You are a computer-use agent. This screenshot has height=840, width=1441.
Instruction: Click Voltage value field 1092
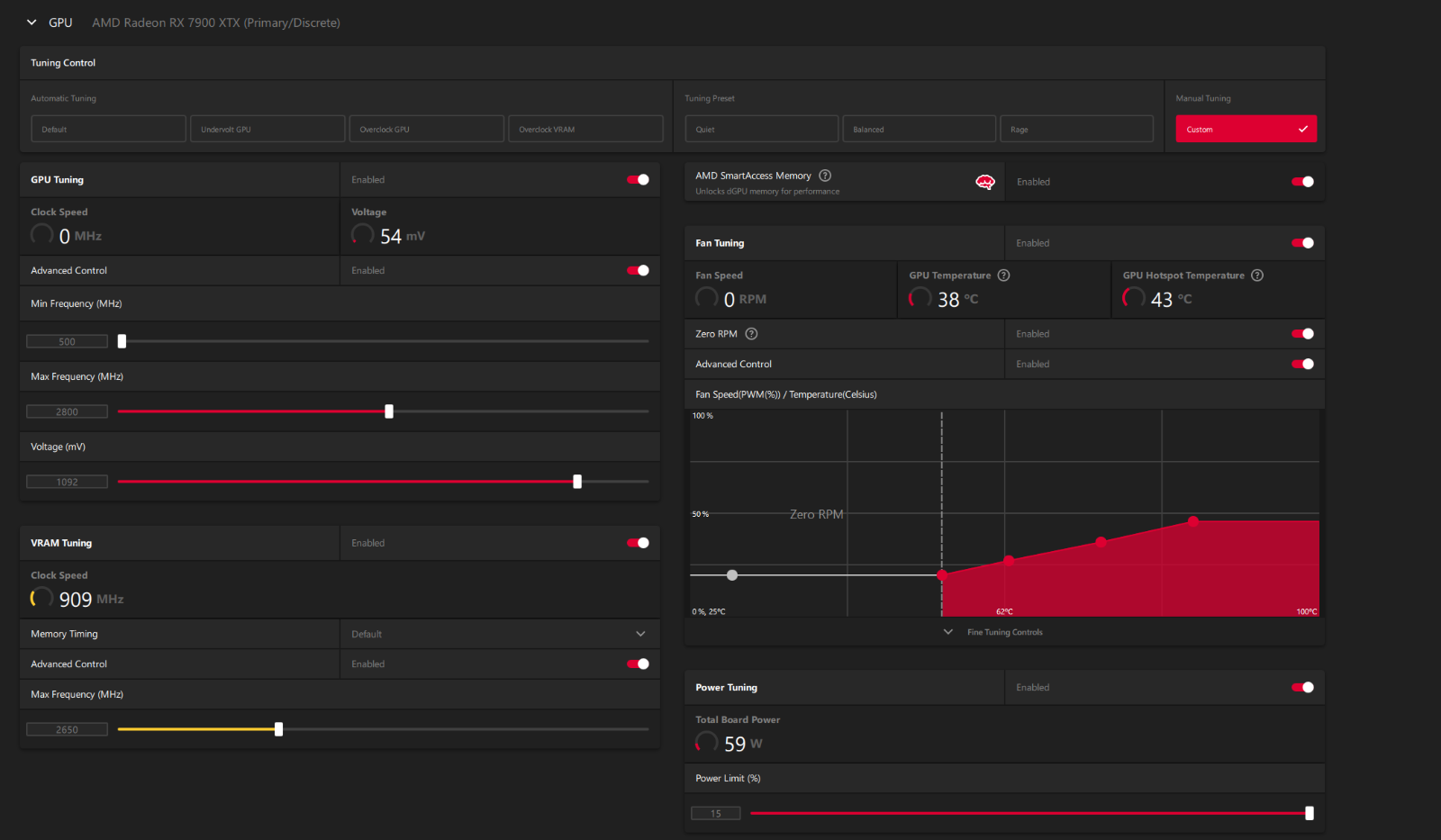pos(67,482)
